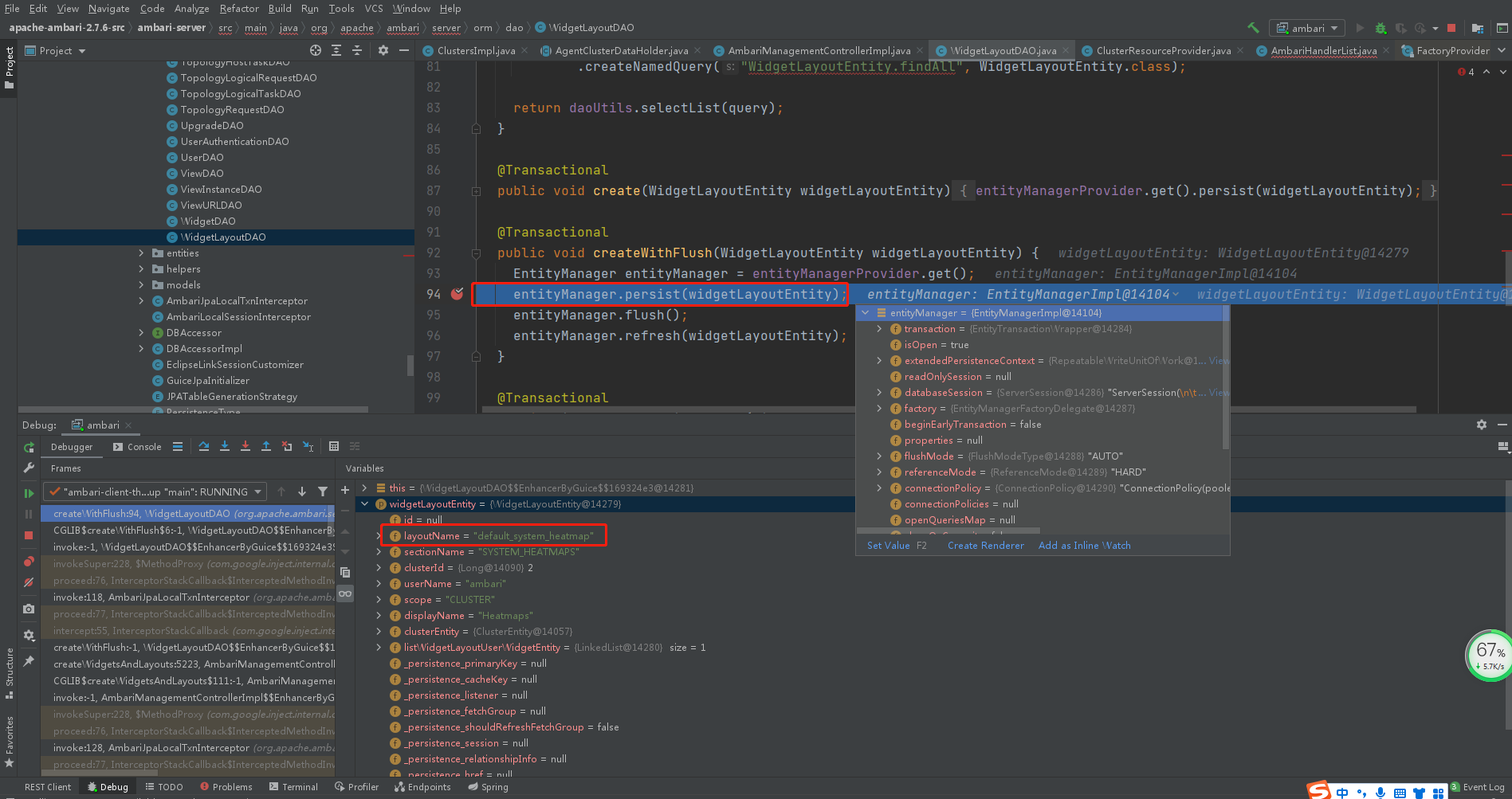
Task: Toggle the Favorites tool window button
Action: pos(9,742)
